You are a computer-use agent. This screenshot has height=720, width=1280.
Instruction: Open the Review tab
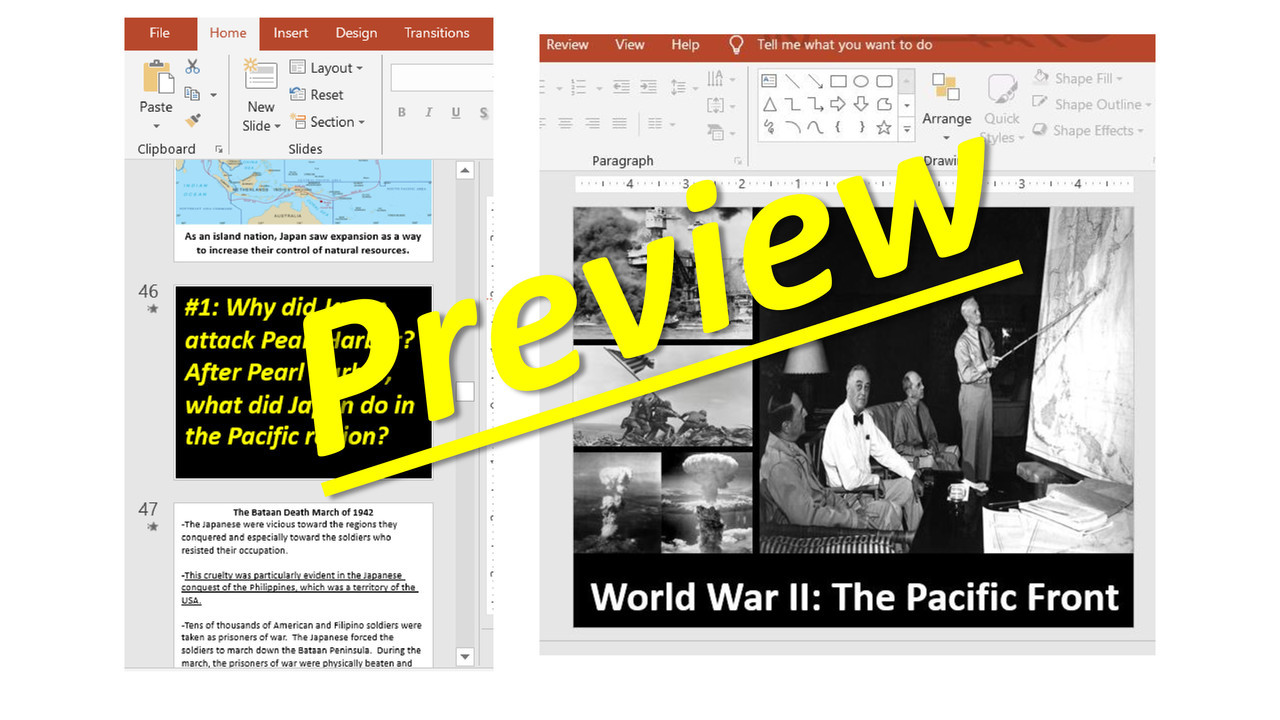(x=567, y=44)
